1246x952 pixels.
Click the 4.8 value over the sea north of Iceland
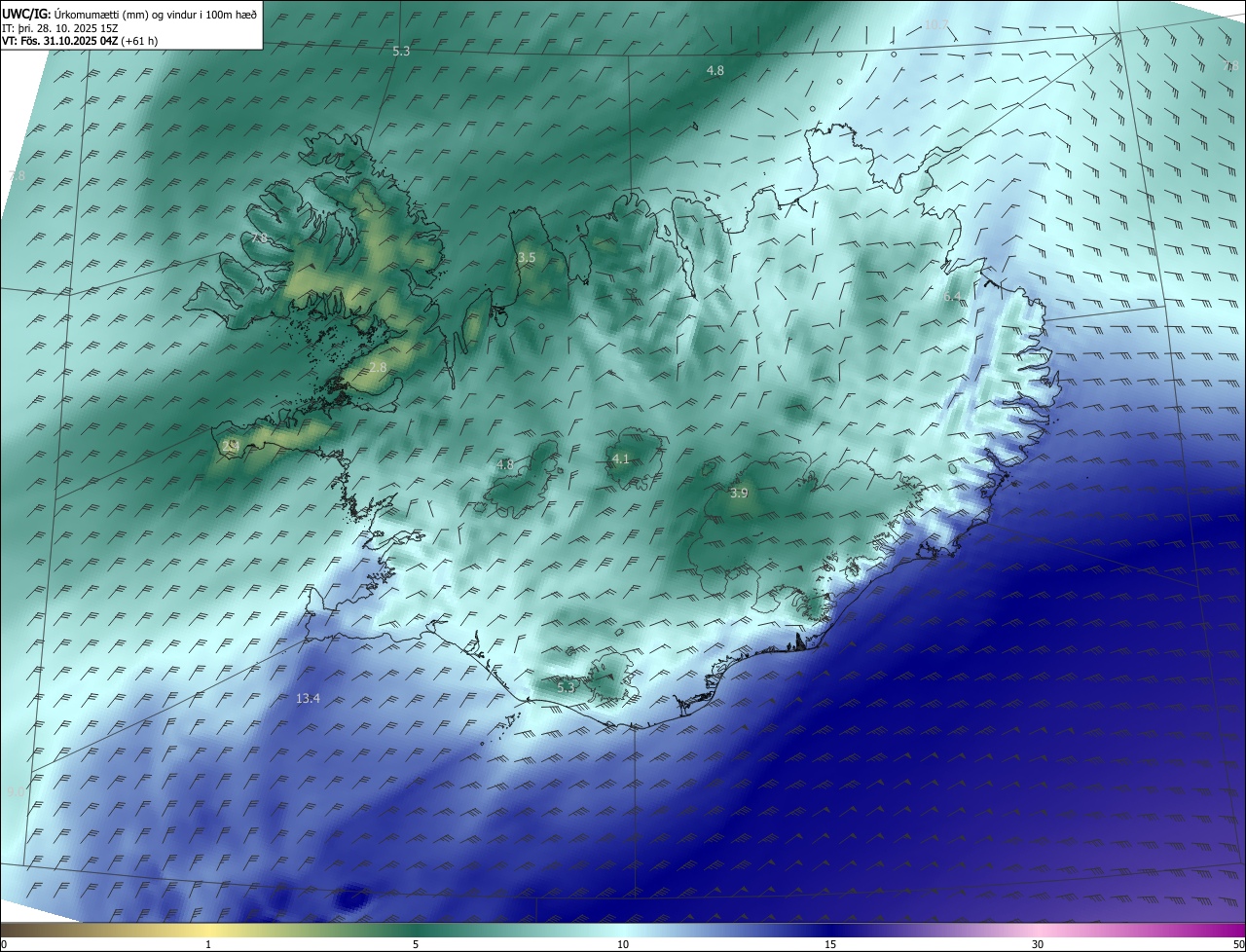point(715,71)
